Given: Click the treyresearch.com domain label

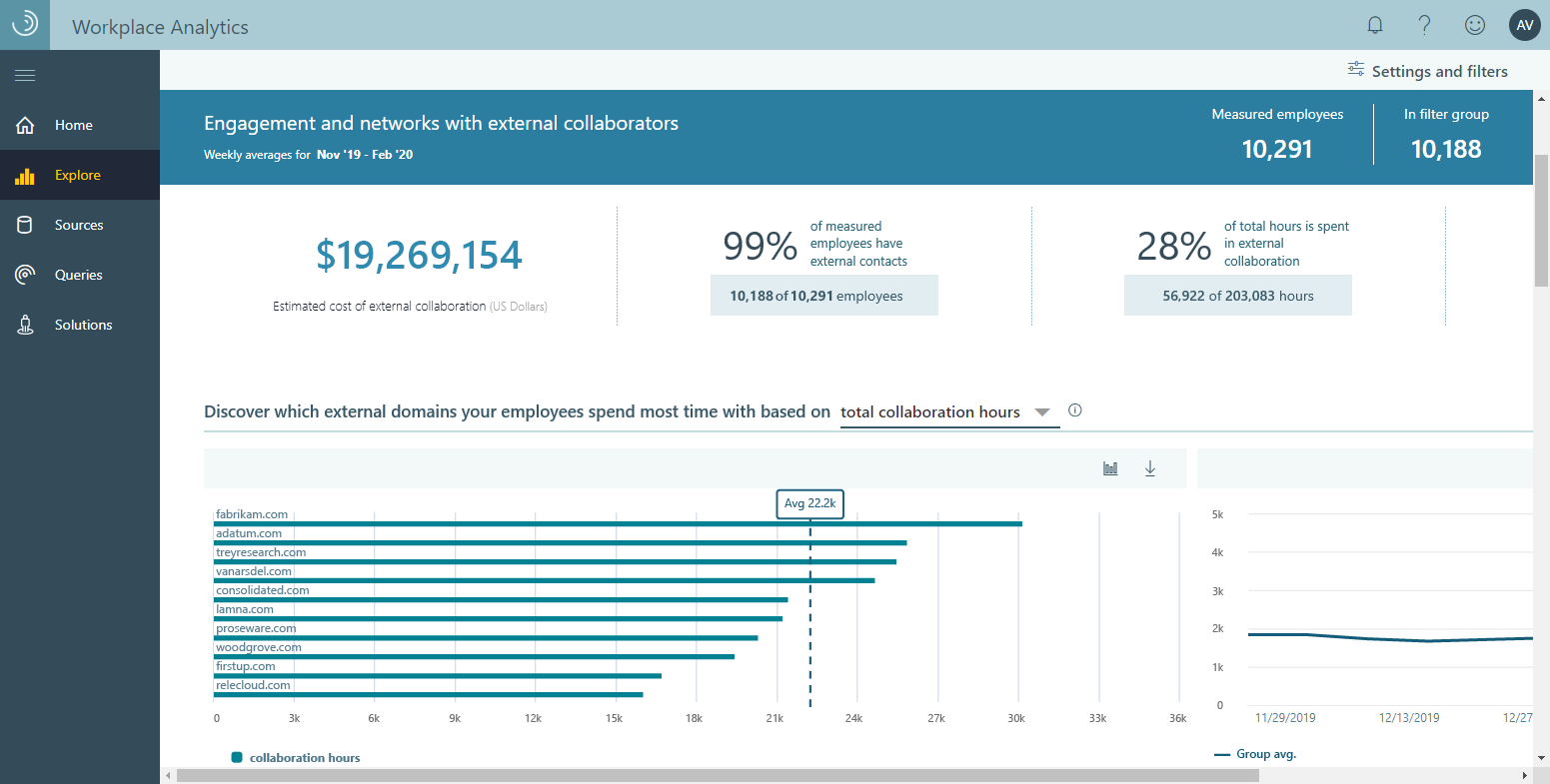Looking at the screenshot, I should 261,552.
